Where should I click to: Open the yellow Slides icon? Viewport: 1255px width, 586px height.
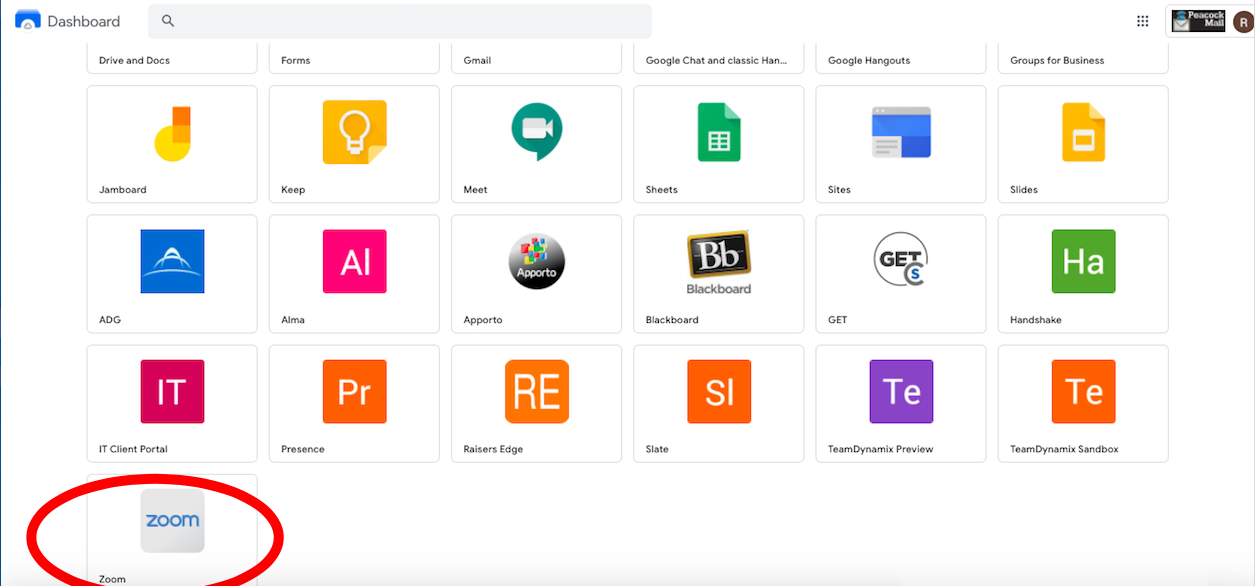point(1083,132)
